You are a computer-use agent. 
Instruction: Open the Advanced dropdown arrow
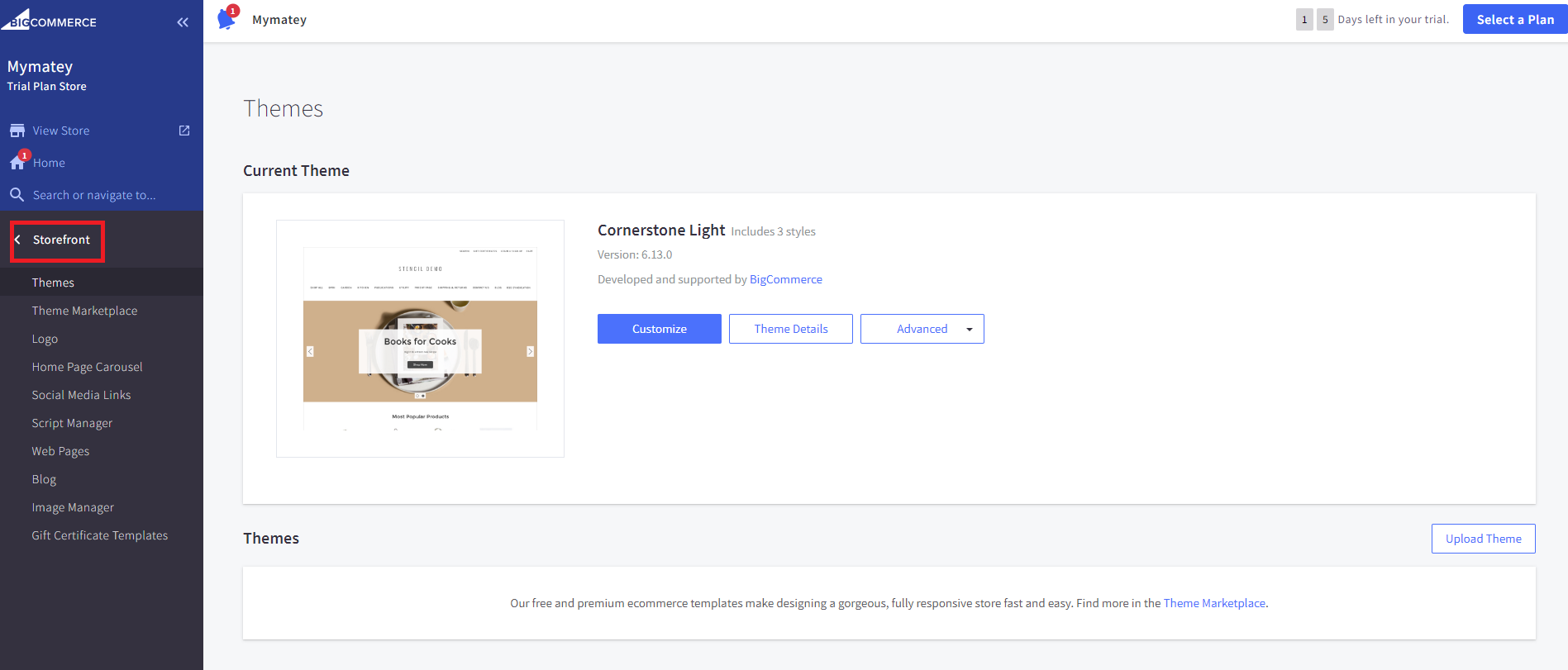tap(970, 329)
